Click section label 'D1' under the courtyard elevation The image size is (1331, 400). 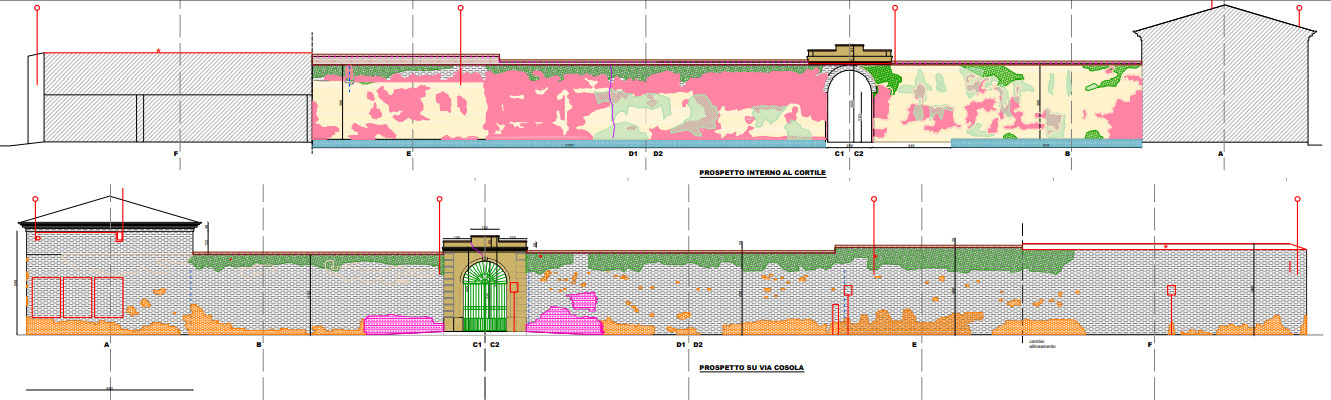pyautogui.click(x=633, y=155)
